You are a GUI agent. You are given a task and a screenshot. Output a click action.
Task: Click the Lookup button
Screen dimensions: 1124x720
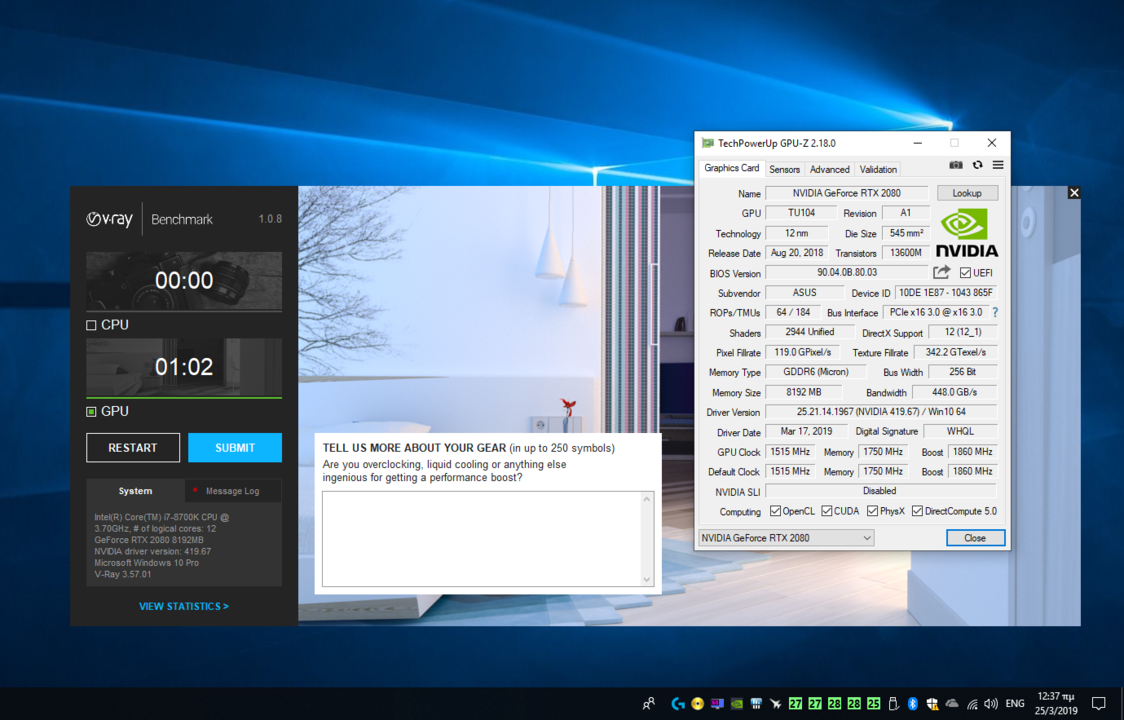pos(966,193)
